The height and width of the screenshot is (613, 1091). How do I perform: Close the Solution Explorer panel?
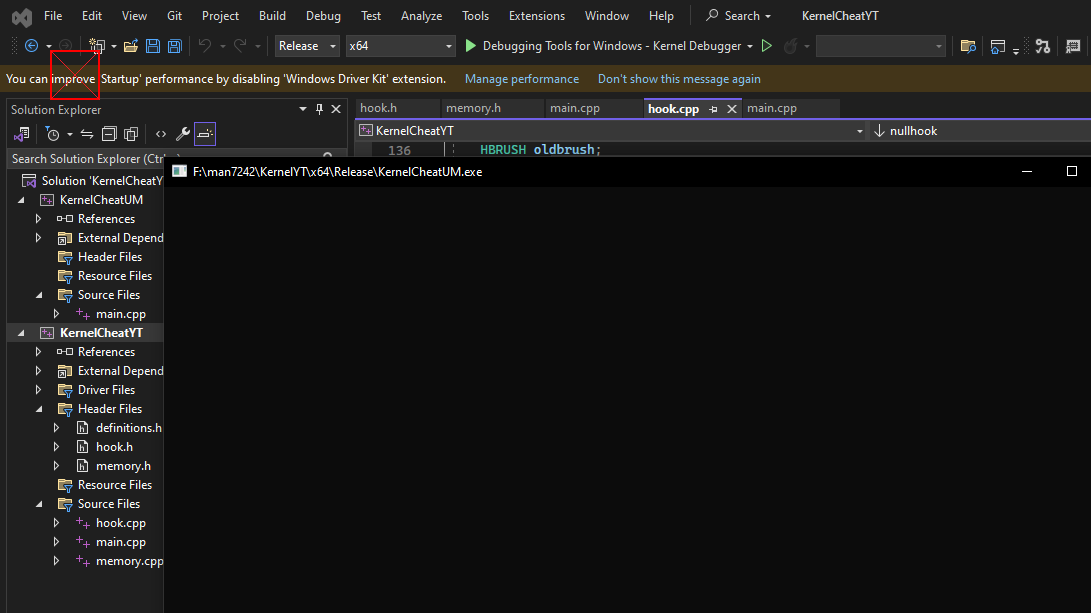coord(336,109)
